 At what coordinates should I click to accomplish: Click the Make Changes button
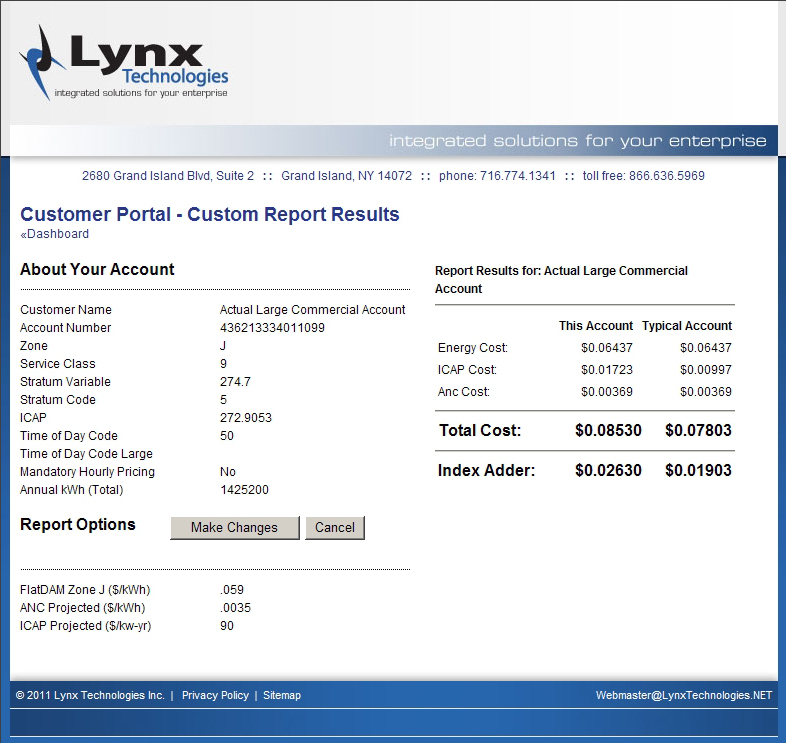click(x=235, y=528)
